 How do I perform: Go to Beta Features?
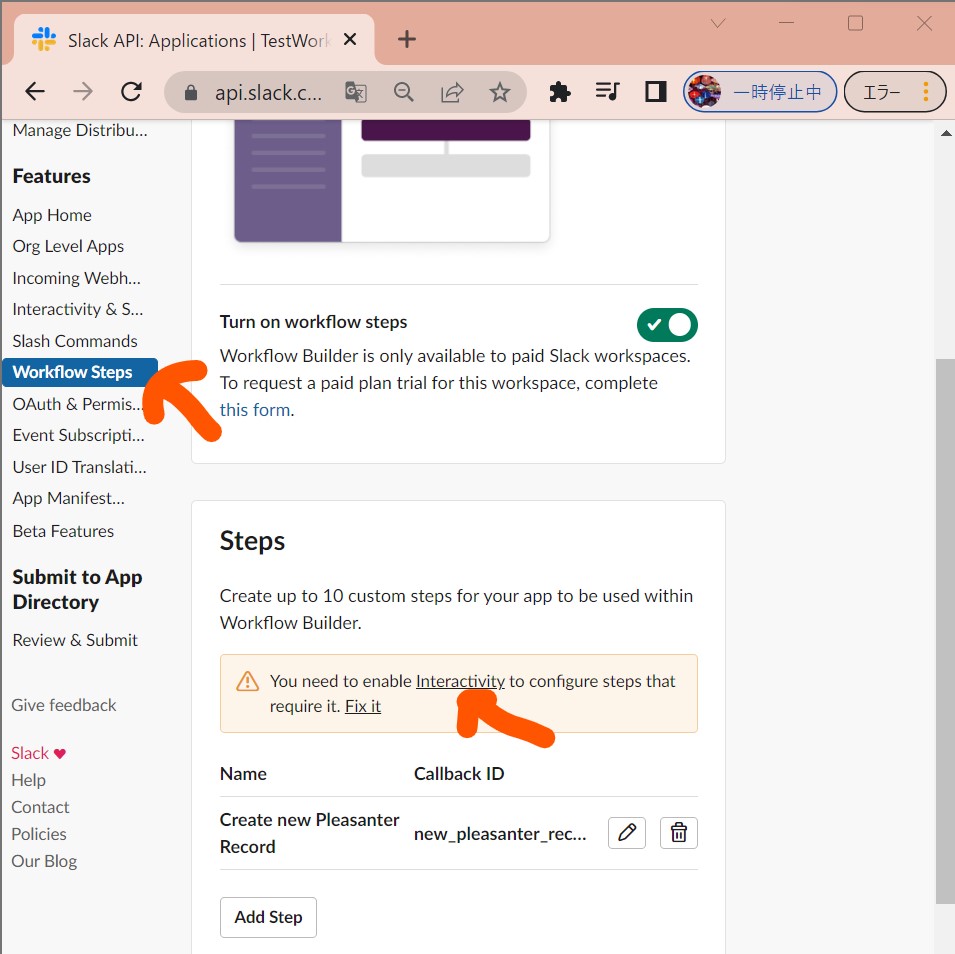pyautogui.click(x=63, y=531)
